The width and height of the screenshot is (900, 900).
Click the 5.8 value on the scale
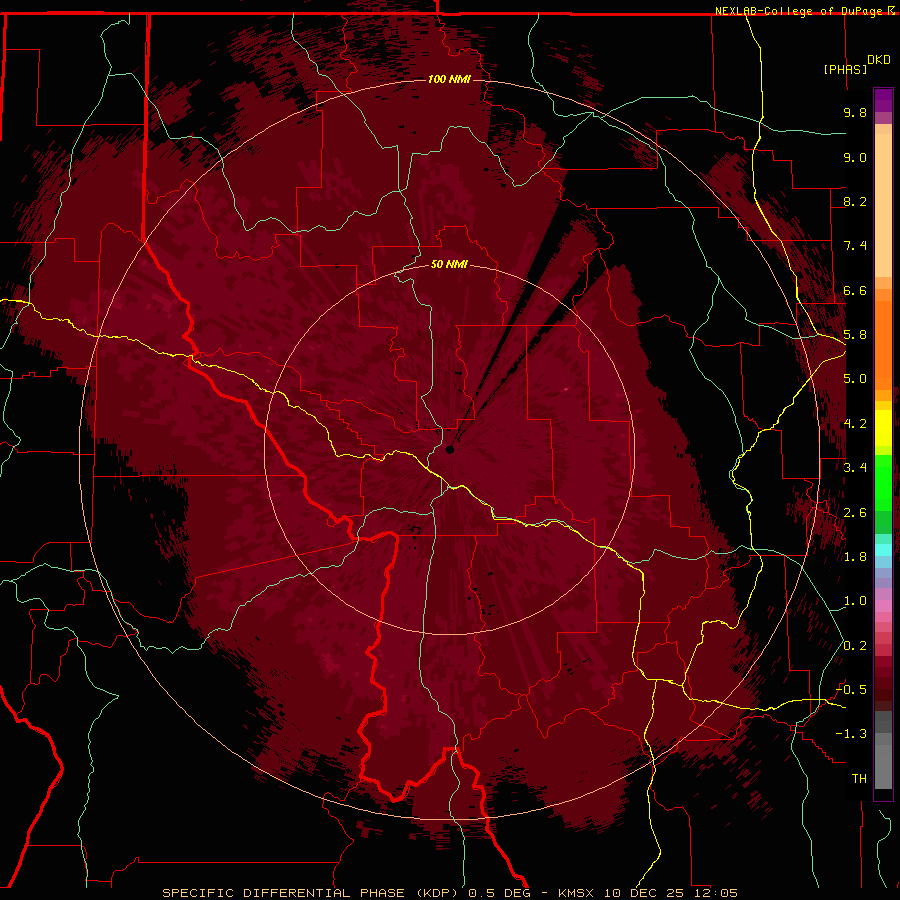click(855, 335)
